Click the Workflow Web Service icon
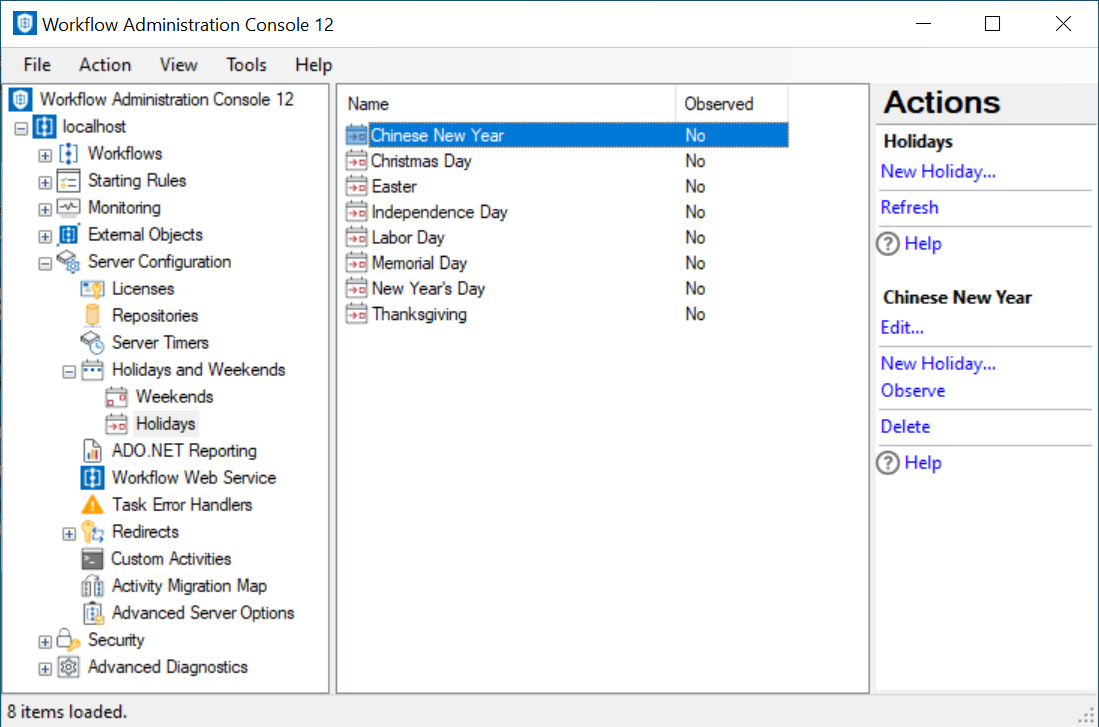Viewport: 1099px width, 727px height. click(93, 478)
